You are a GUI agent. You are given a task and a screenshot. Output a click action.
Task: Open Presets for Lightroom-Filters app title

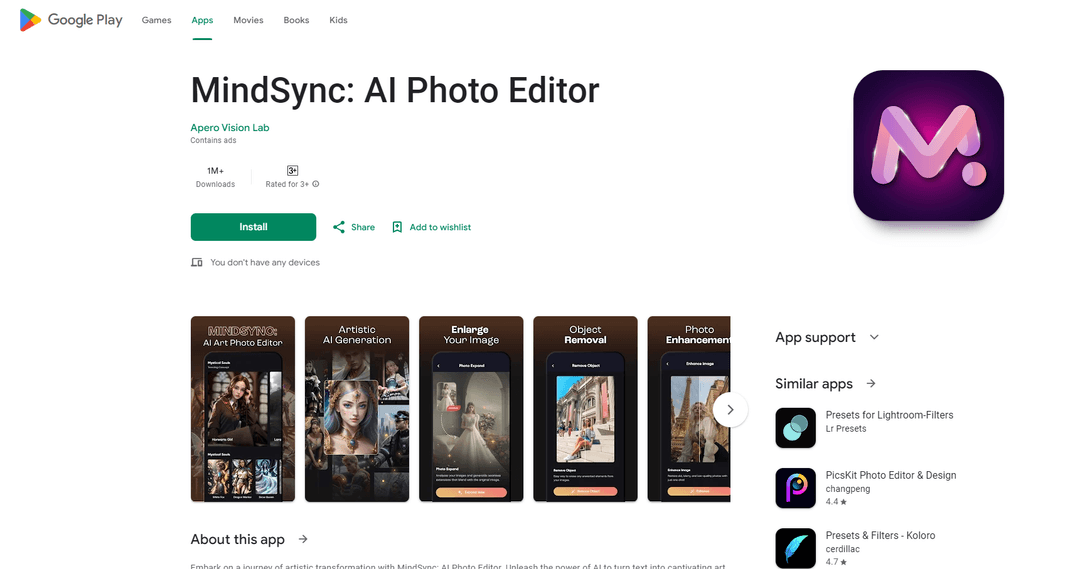(889, 415)
